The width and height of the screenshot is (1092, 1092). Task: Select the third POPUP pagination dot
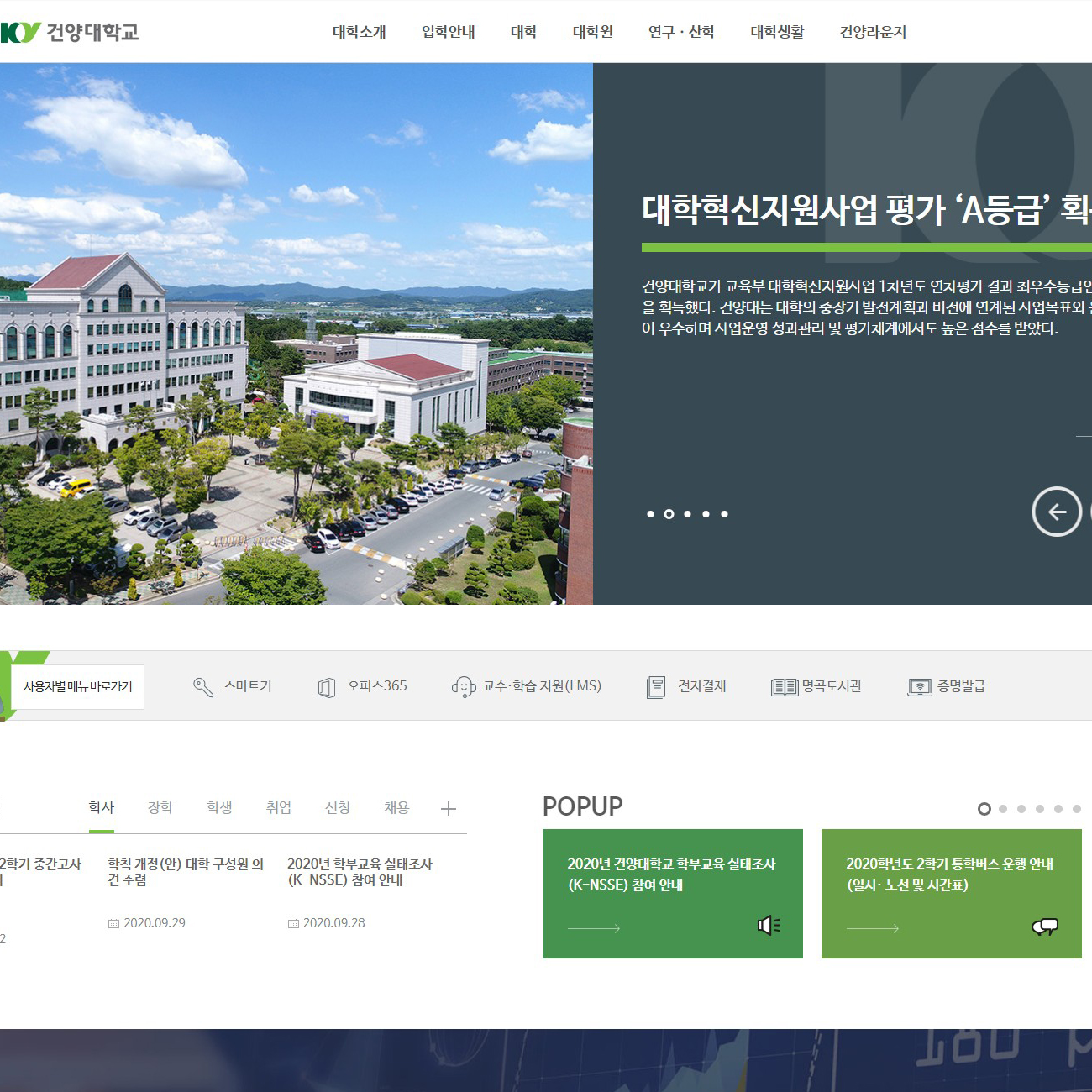[x=1021, y=809]
